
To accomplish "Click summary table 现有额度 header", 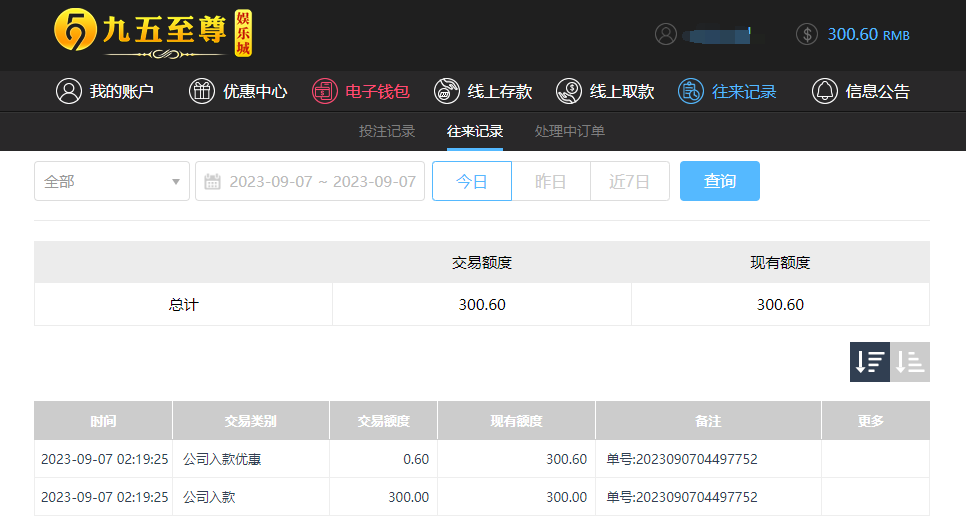I will (x=780, y=263).
